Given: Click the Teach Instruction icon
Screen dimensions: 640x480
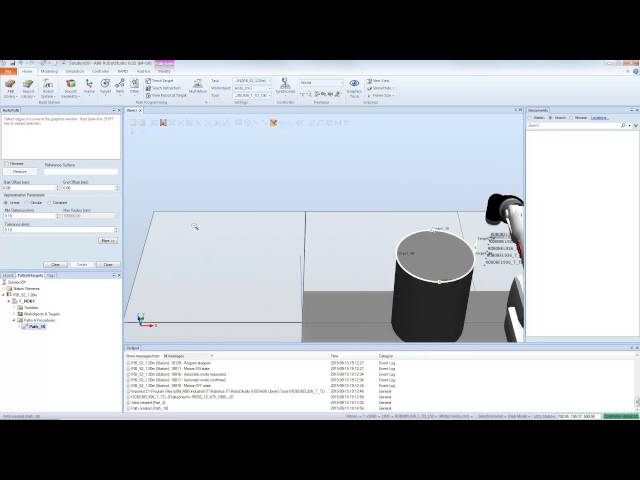Looking at the screenshot, I should (x=148, y=88).
